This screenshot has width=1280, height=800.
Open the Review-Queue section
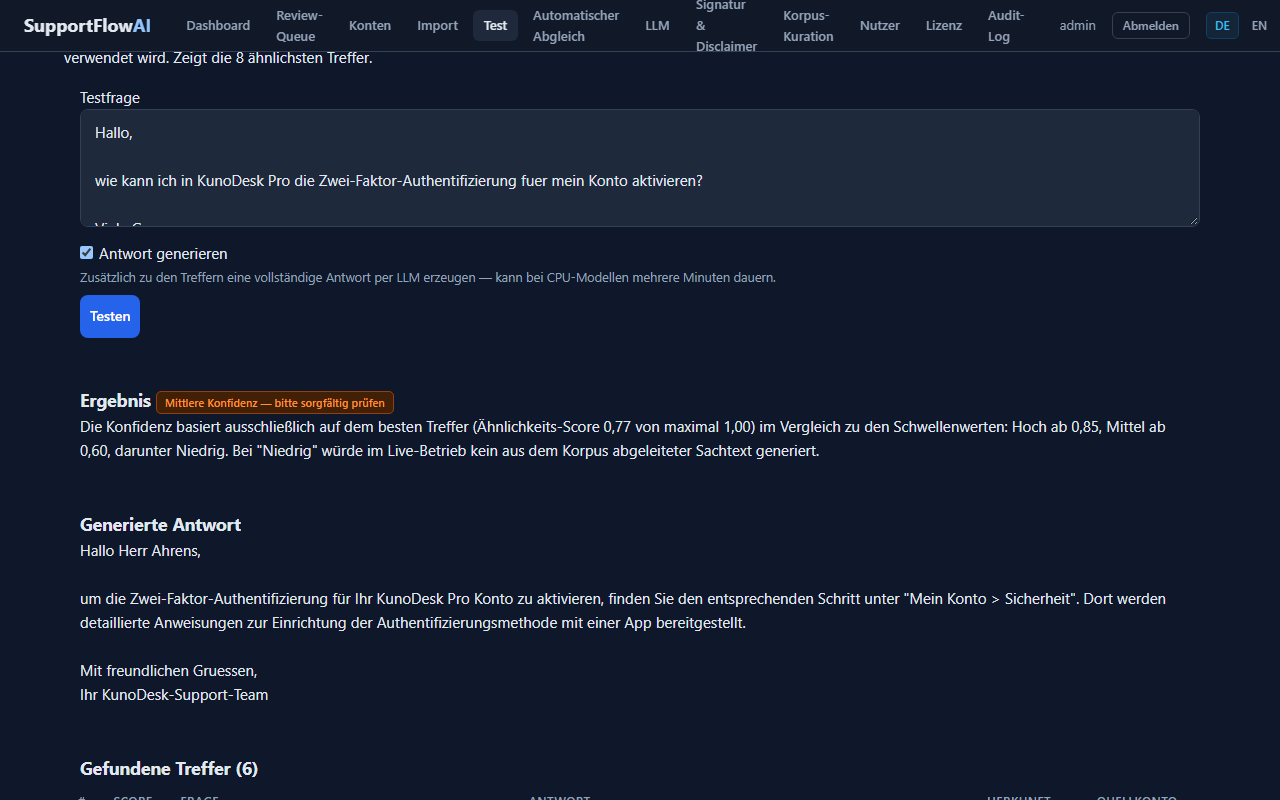click(x=299, y=26)
